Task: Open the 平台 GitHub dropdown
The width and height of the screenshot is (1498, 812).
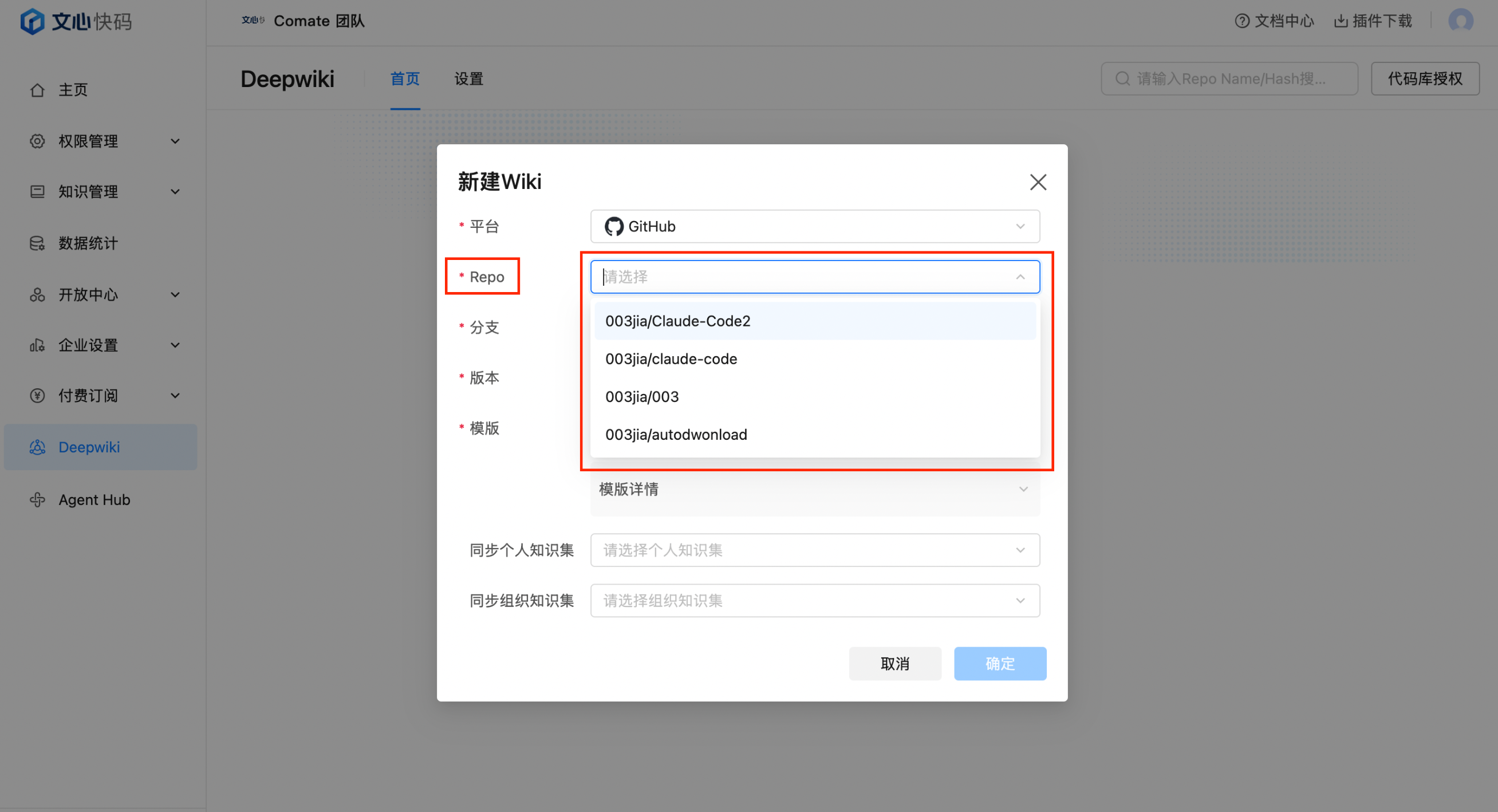Action: (815, 226)
